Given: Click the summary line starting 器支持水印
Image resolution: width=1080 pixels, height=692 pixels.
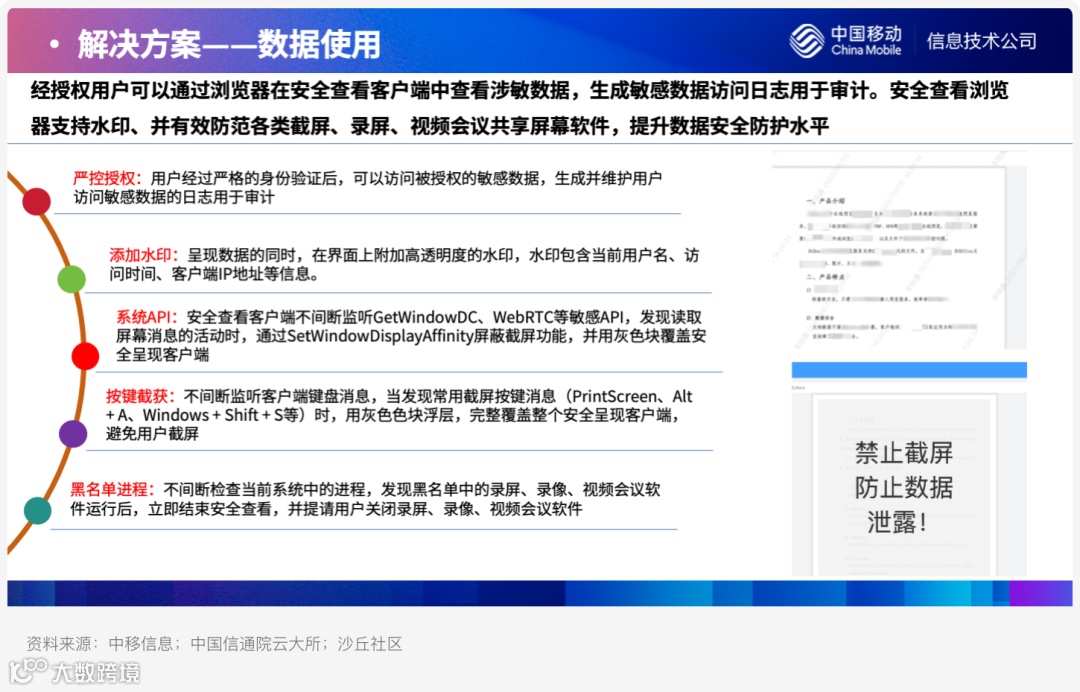Looking at the screenshot, I should click(430, 126).
